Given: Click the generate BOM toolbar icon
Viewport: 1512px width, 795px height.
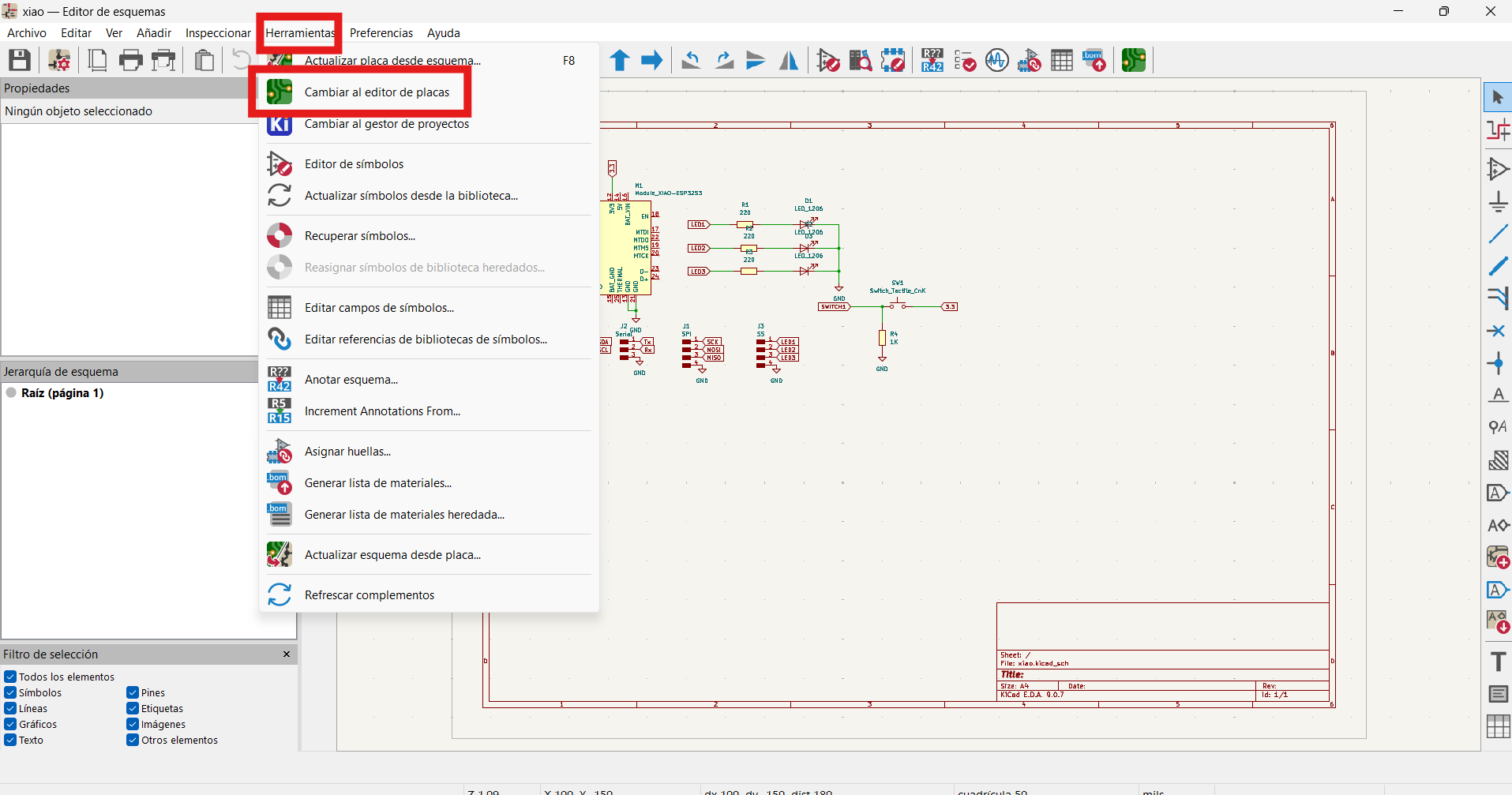Looking at the screenshot, I should tap(1094, 60).
